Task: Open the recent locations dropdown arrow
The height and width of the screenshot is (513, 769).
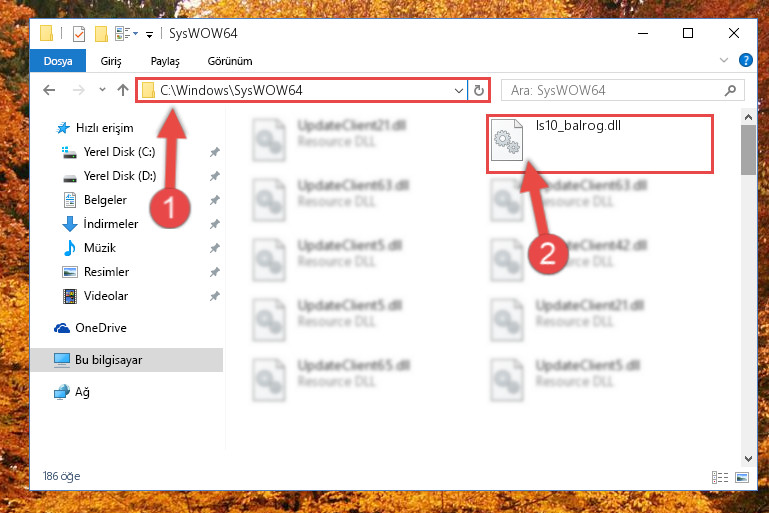Action: (x=102, y=90)
